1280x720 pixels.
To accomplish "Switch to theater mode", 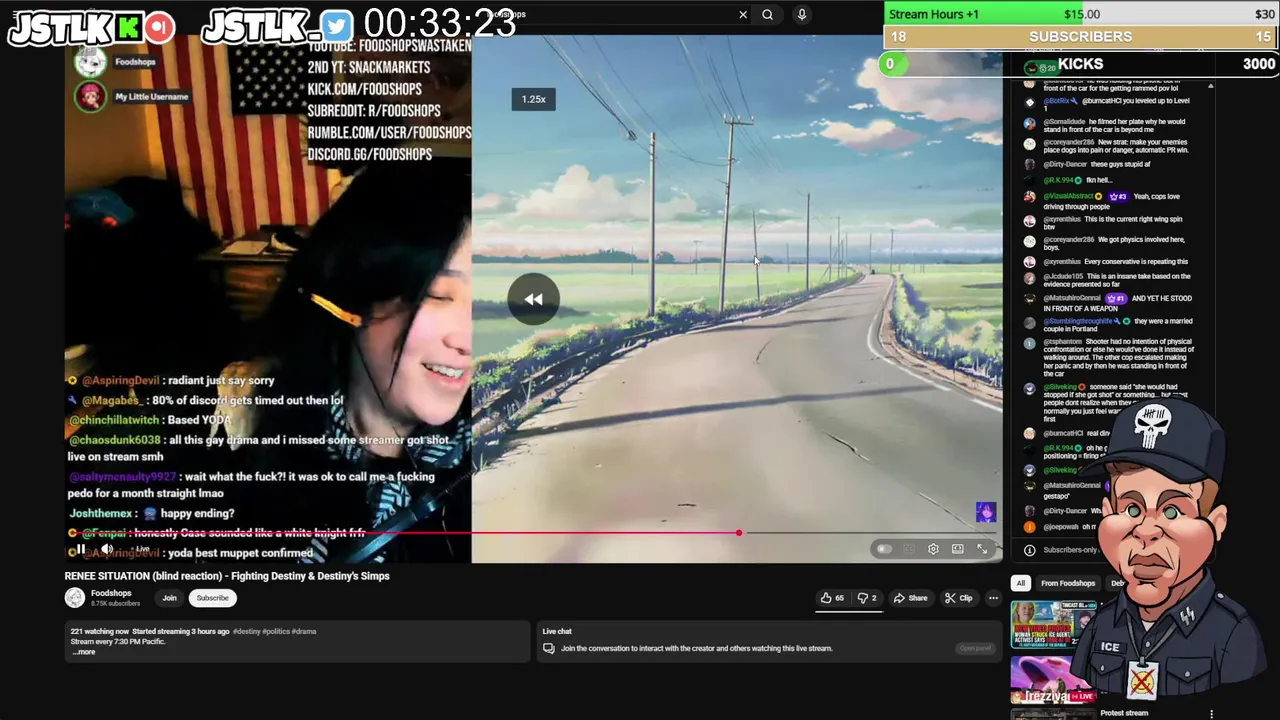I will coord(958,549).
